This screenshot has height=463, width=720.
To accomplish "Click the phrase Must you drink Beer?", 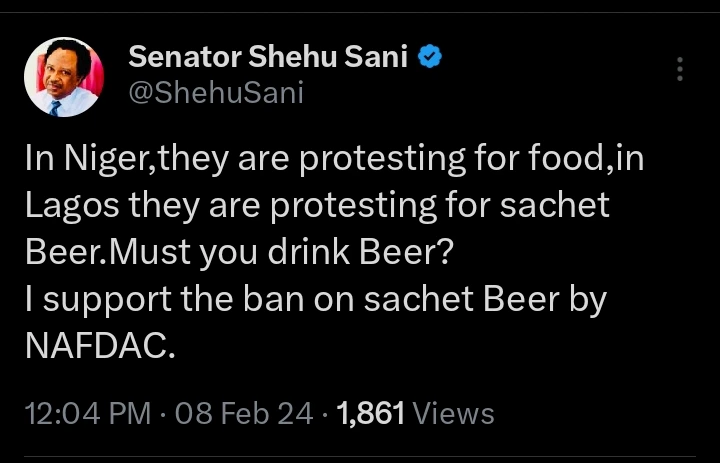I will (281, 253).
